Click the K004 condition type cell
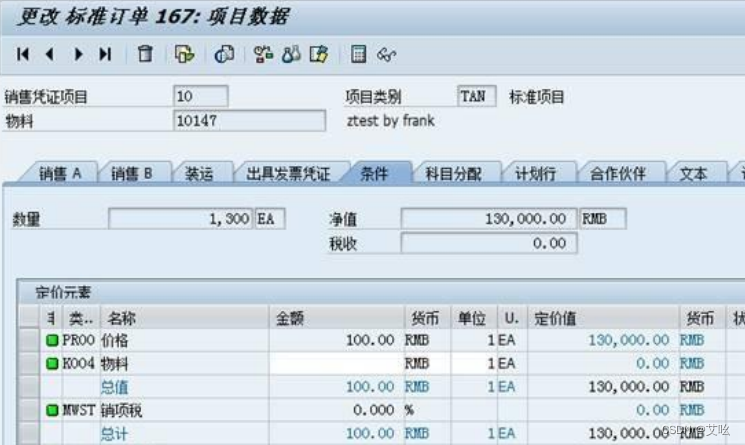Screen dimensions: 745x445 point(79,363)
